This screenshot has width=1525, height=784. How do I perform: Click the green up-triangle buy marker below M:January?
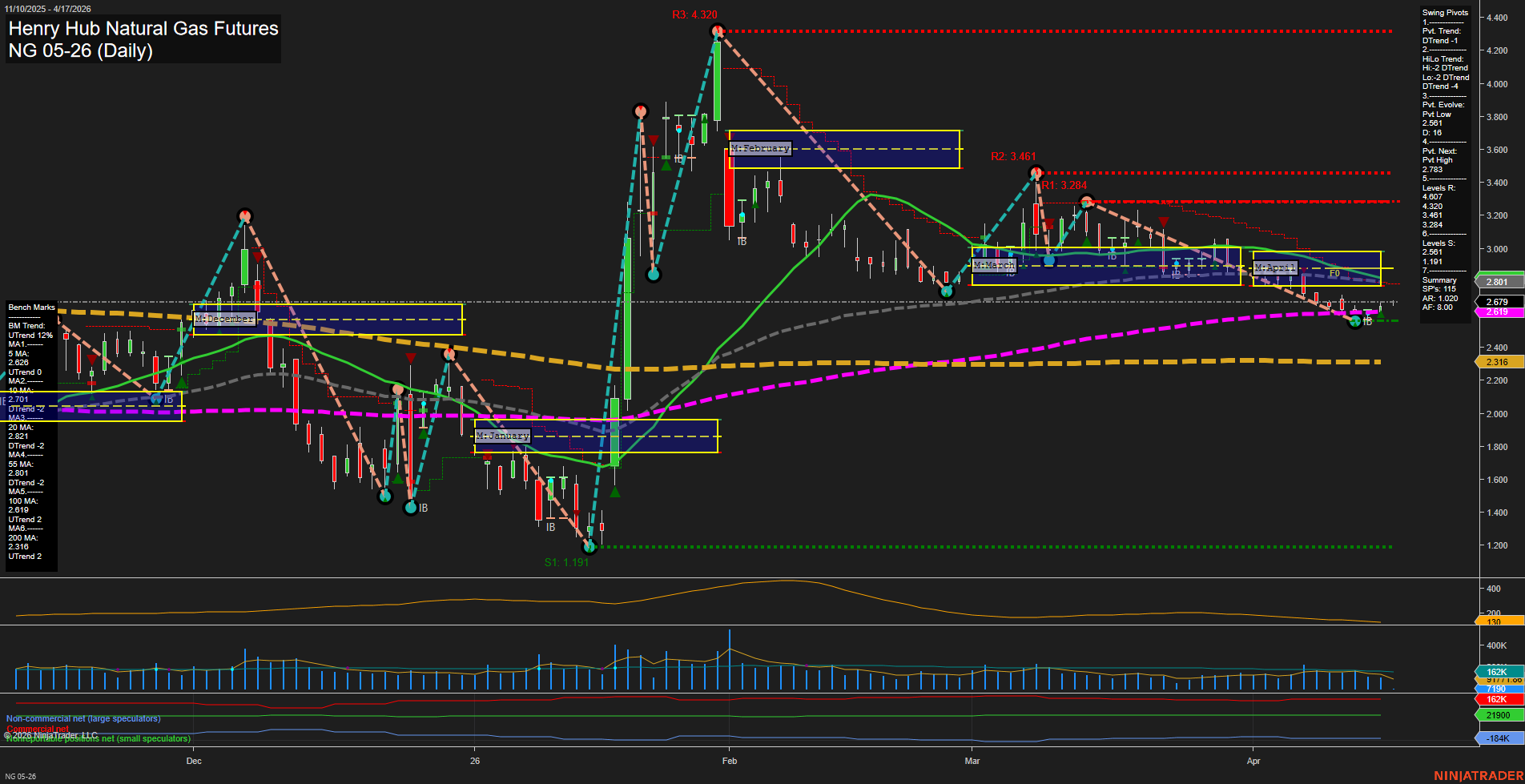click(x=614, y=492)
